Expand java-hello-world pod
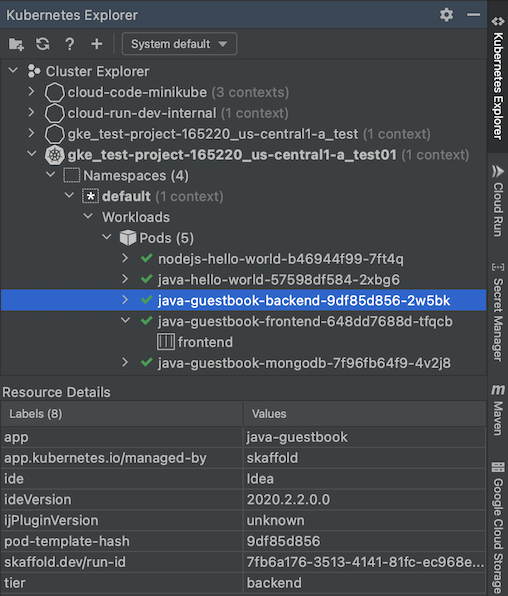 pyautogui.click(x=125, y=279)
